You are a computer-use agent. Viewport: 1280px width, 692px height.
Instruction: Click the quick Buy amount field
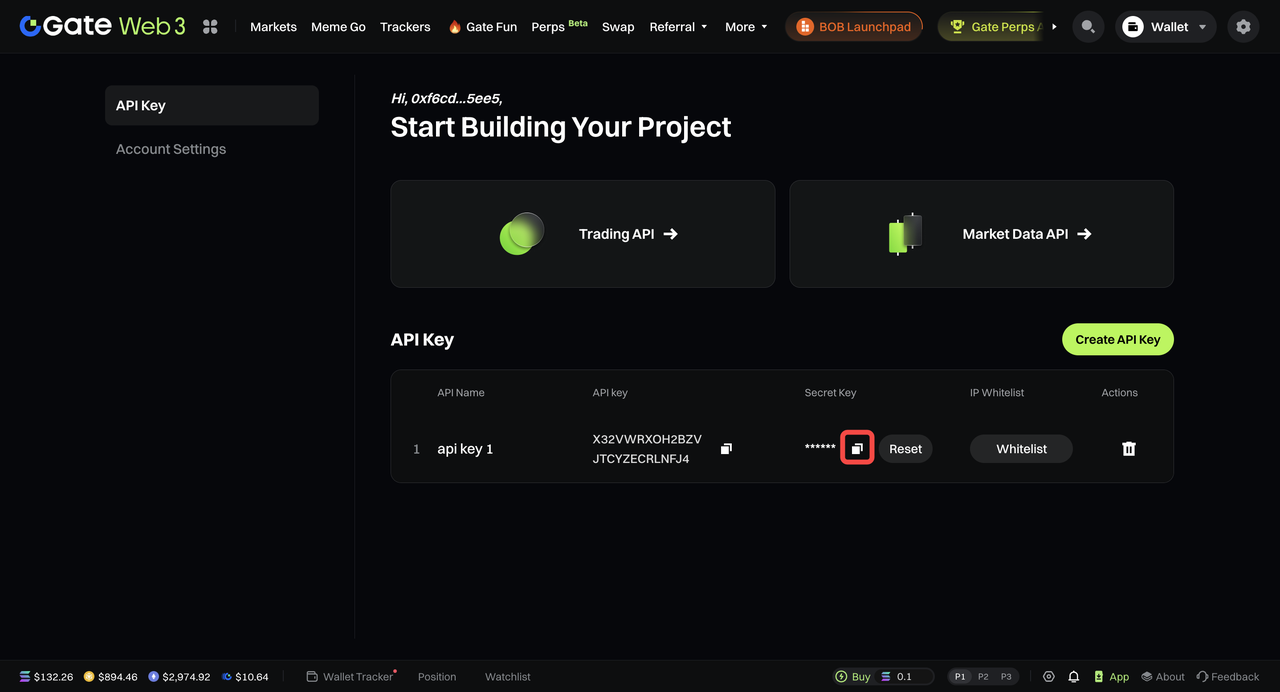[x=910, y=677]
